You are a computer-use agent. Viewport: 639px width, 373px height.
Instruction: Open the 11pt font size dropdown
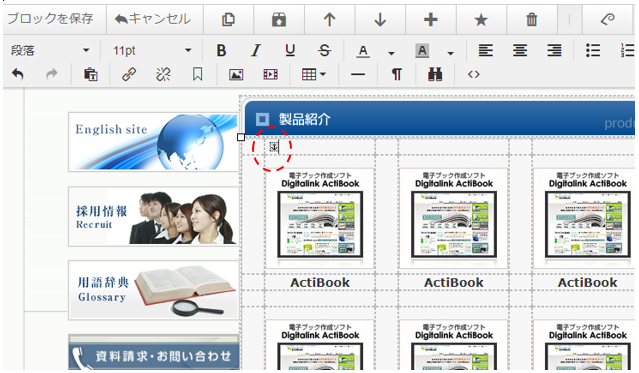point(152,51)
